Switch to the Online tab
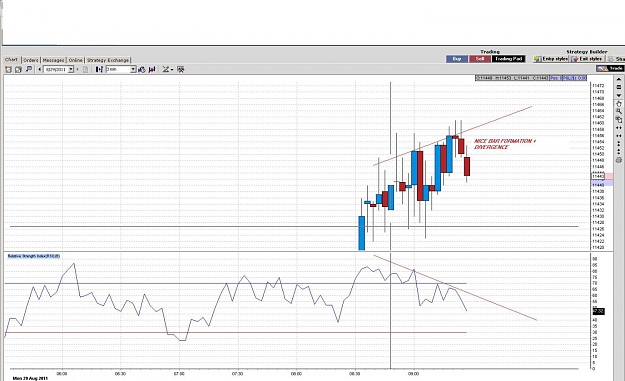The width and height of the screenshot is (625, 381). coord(75,60)
